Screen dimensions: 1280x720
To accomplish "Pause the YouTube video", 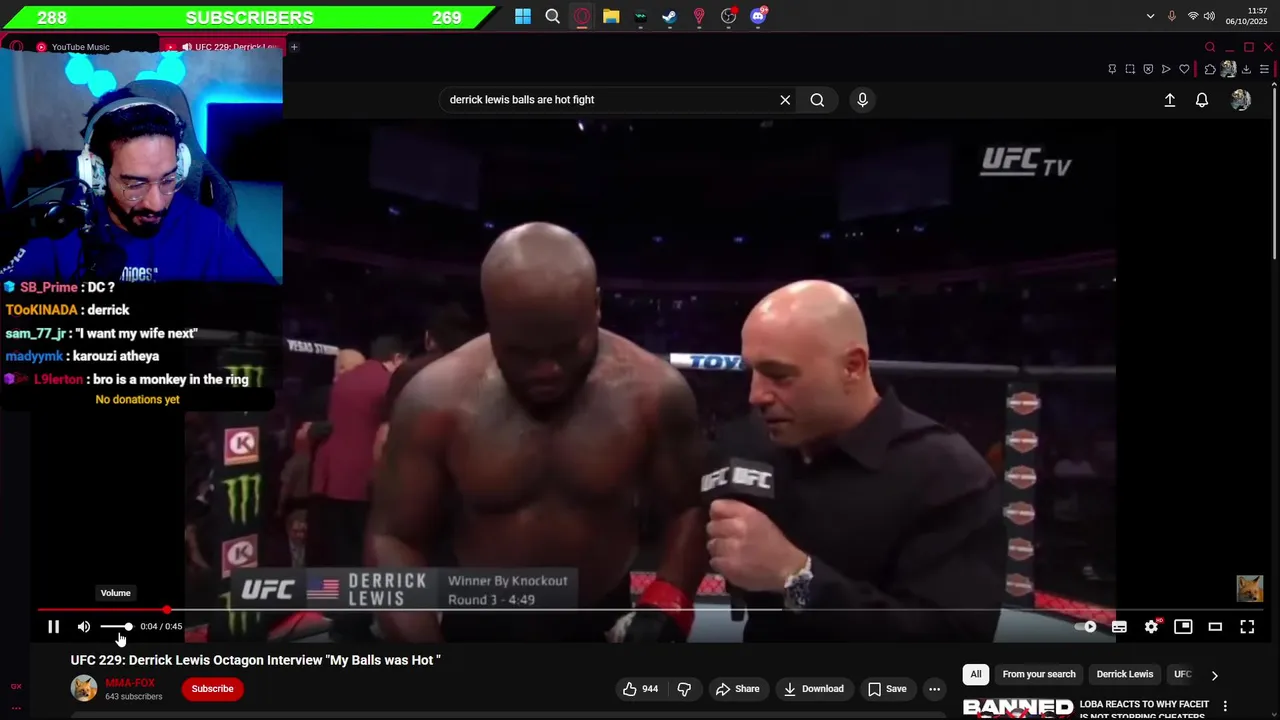I will coord(54,627).
